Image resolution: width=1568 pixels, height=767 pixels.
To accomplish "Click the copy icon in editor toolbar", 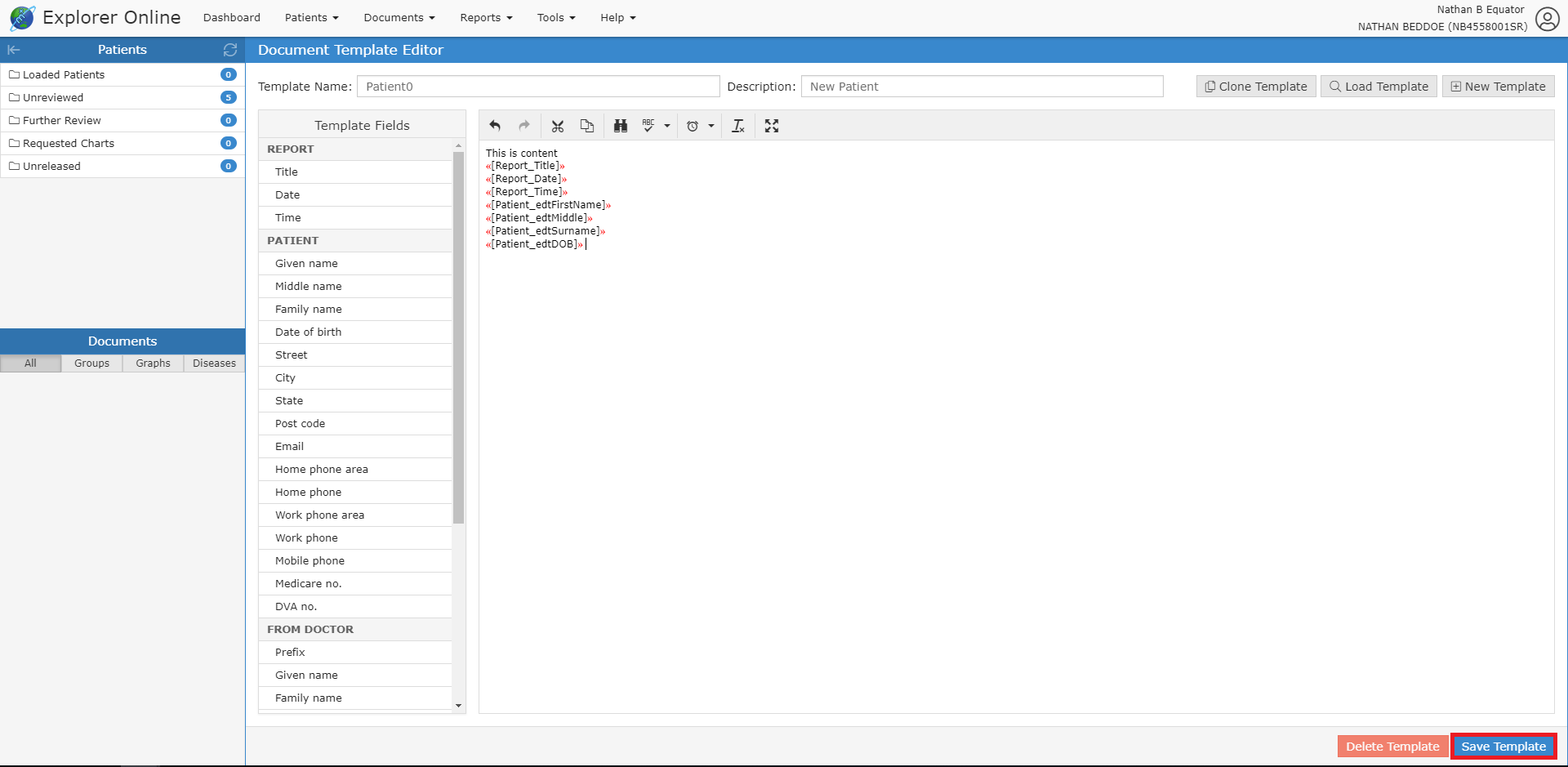I will coord(587,126).
